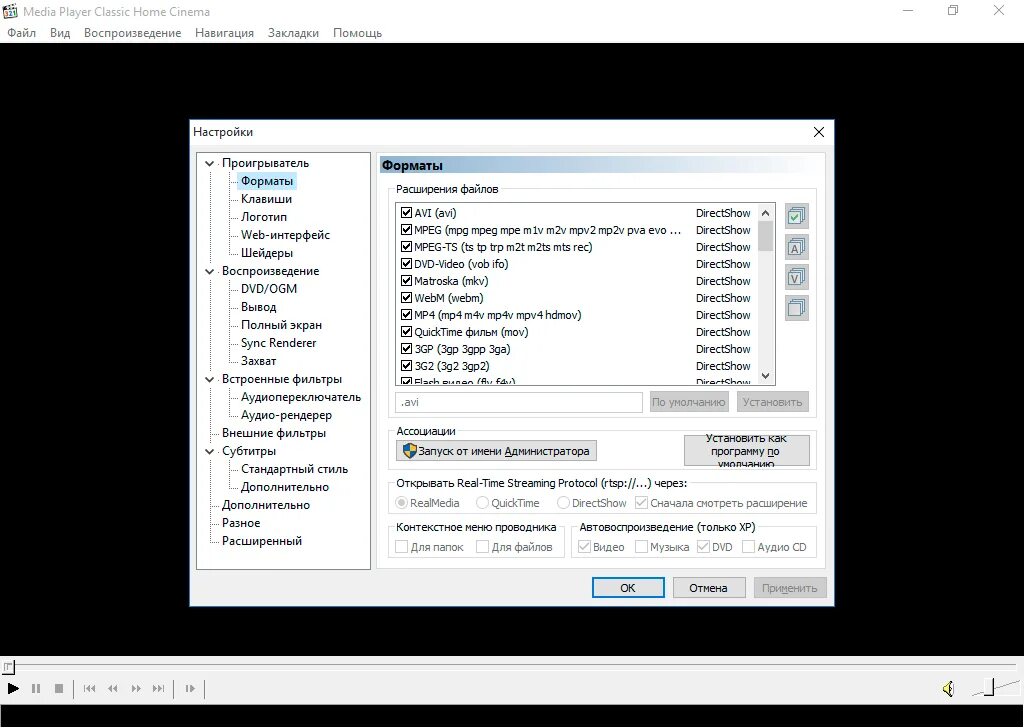Select Полный экран in the settings tree
This screenshot has height=728, width=1024.
(281, 325)
